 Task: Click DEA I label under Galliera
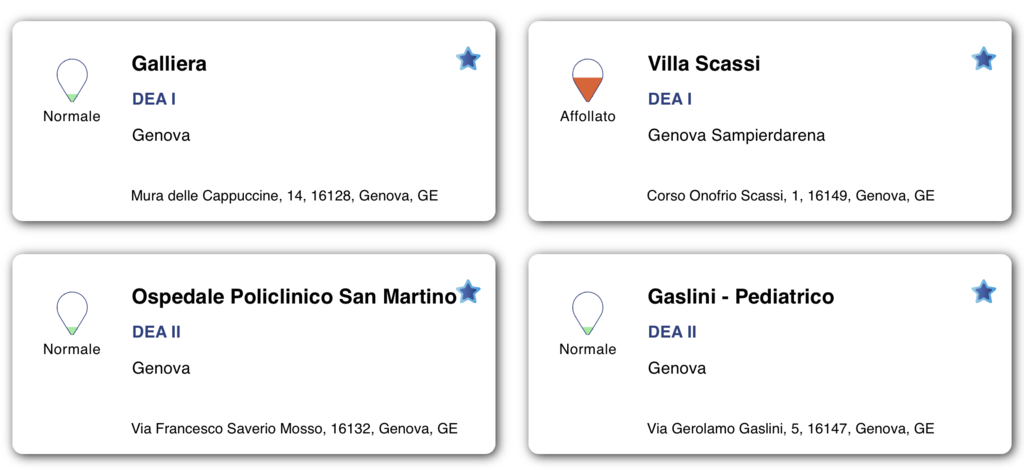pos(154,99)
